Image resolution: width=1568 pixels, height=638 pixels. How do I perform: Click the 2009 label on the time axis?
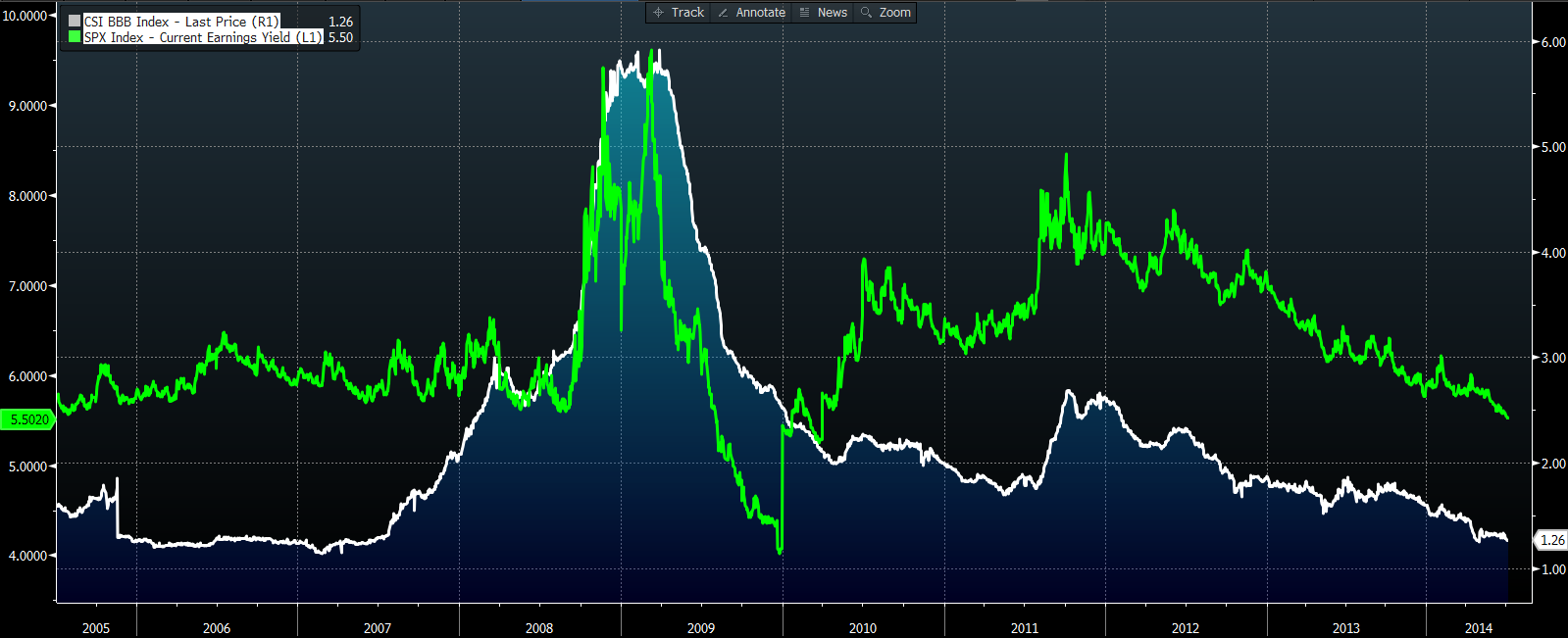coord(701,628)
